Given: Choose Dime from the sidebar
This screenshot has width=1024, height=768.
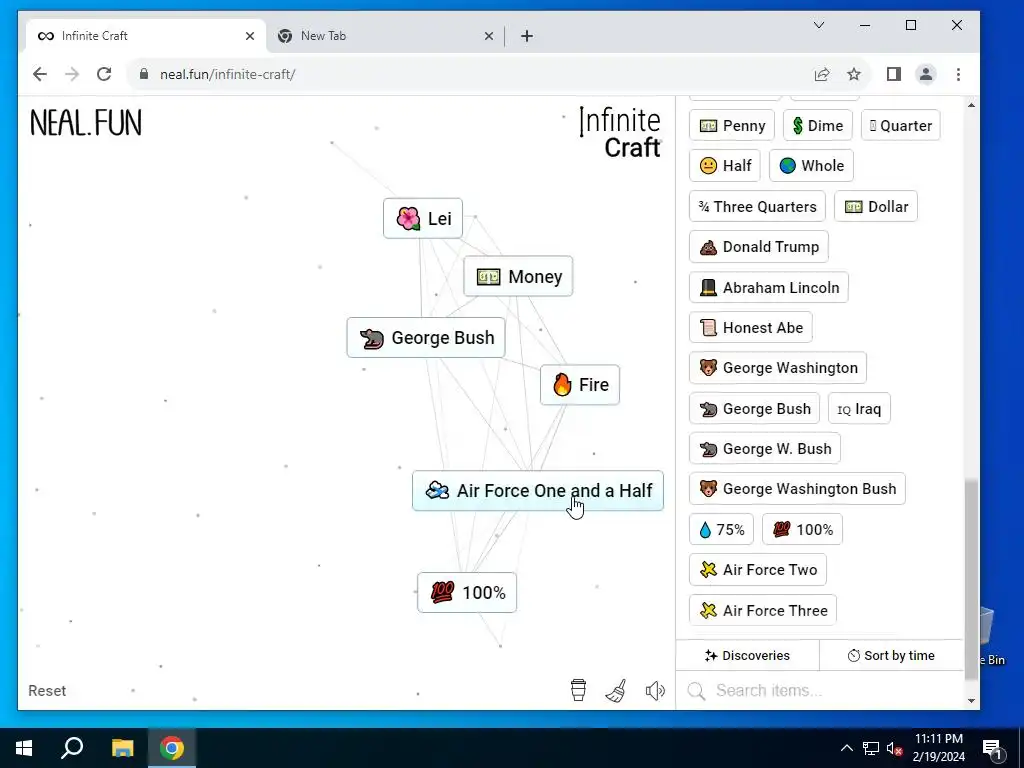Looking at the screenshot, I should tap(818, 125).
